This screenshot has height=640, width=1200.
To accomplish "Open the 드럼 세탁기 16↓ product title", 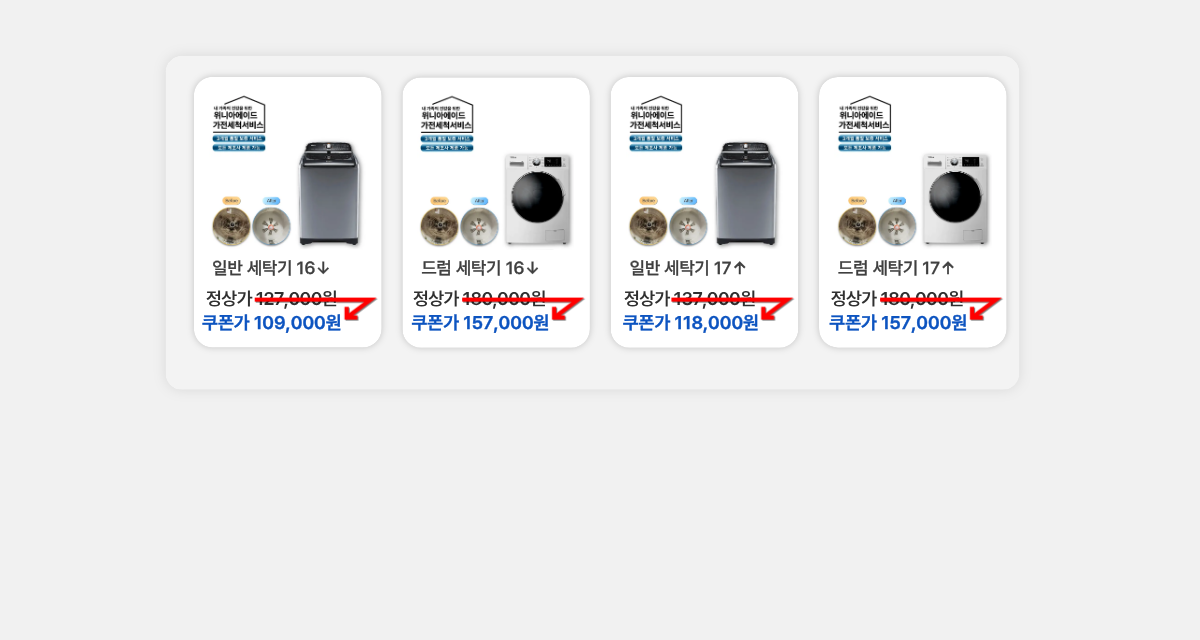I will click(x=480, y=268).
